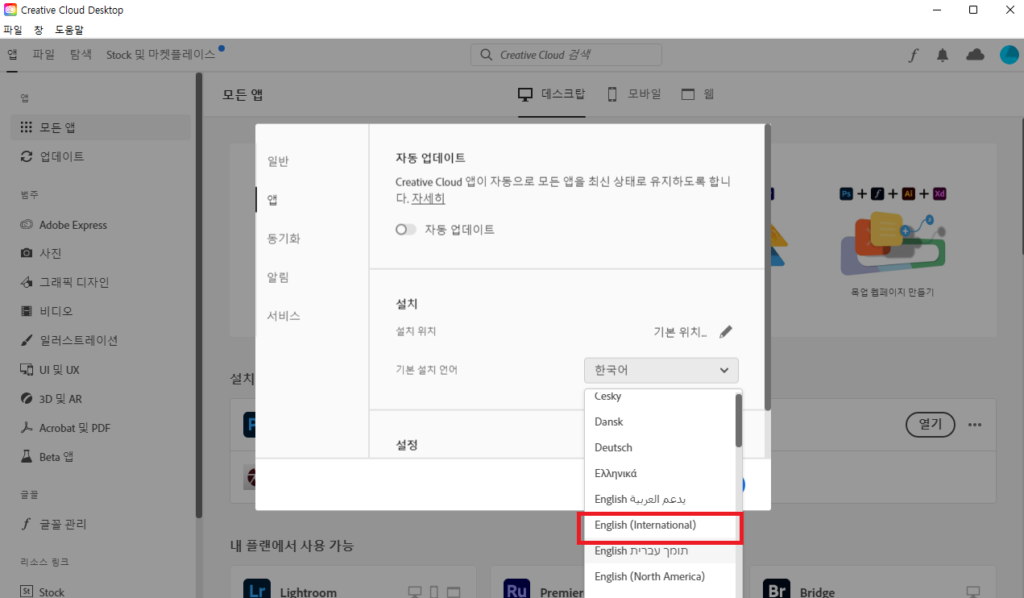Open the 파일 menu in menu bar

pos(13,30)
